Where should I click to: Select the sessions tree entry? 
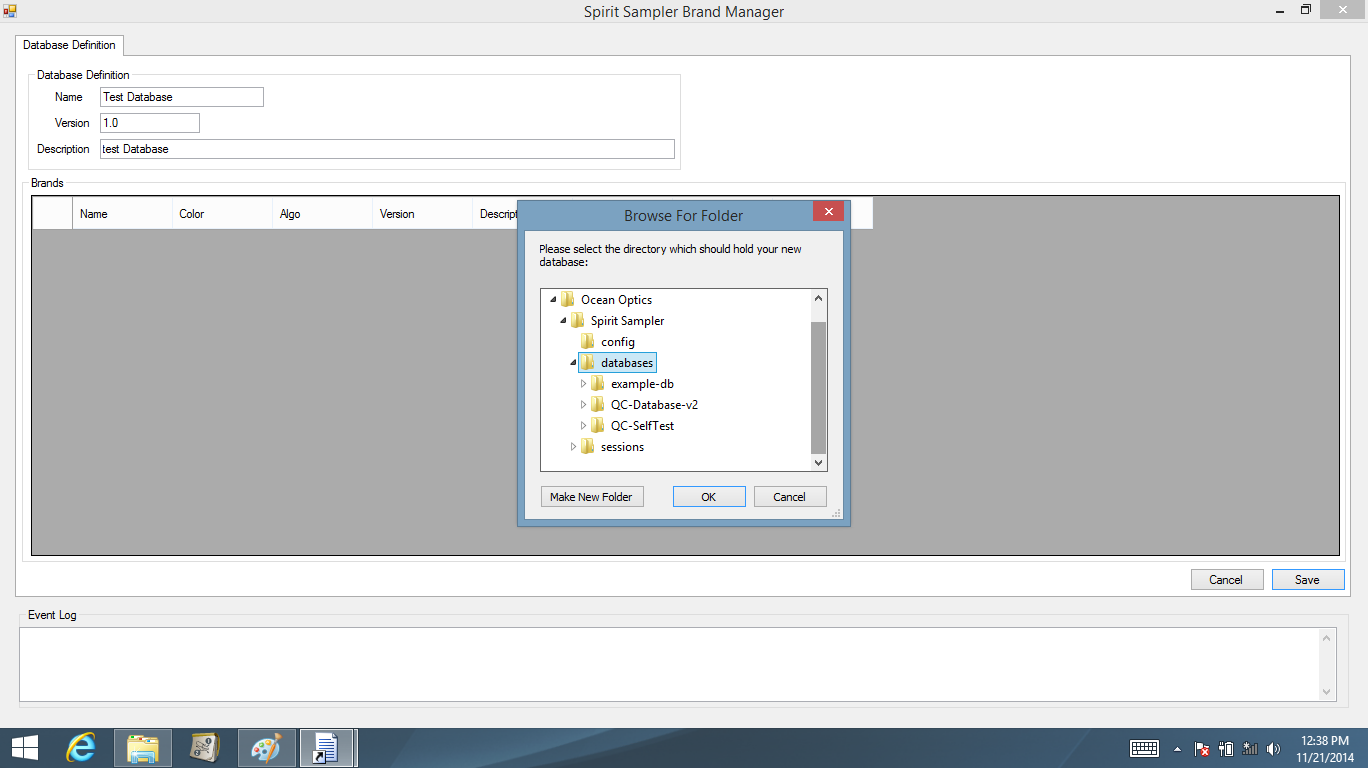(x=622, y=447)
